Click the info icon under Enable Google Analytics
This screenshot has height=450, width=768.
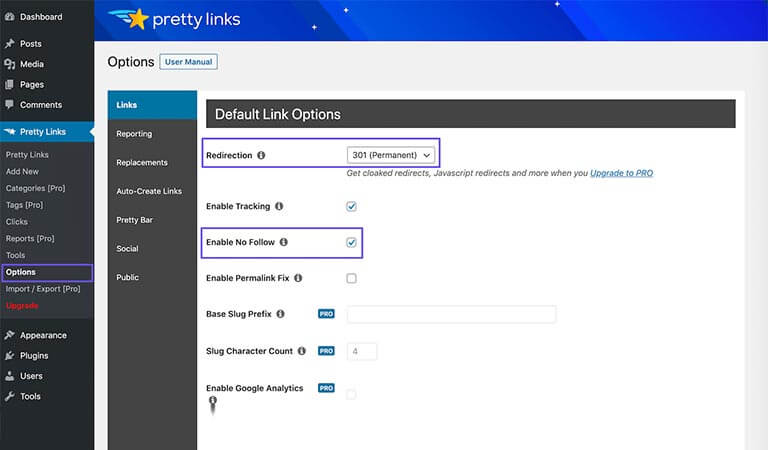(x=213, y=401)
